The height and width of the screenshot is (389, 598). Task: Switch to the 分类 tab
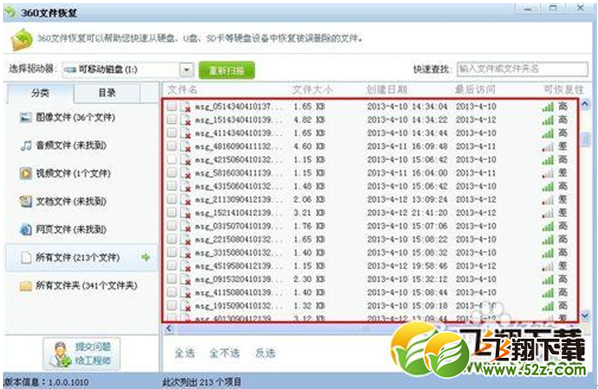pos(40,93)
